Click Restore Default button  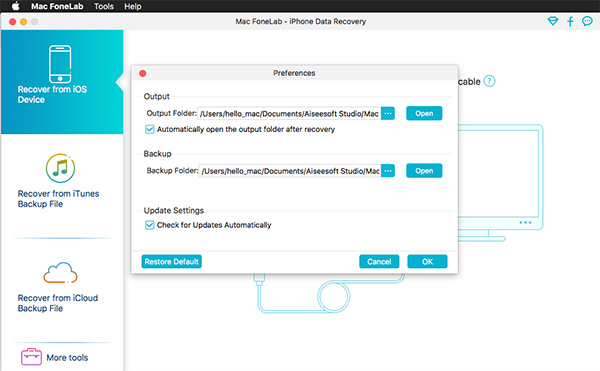[x=171, y=262]
